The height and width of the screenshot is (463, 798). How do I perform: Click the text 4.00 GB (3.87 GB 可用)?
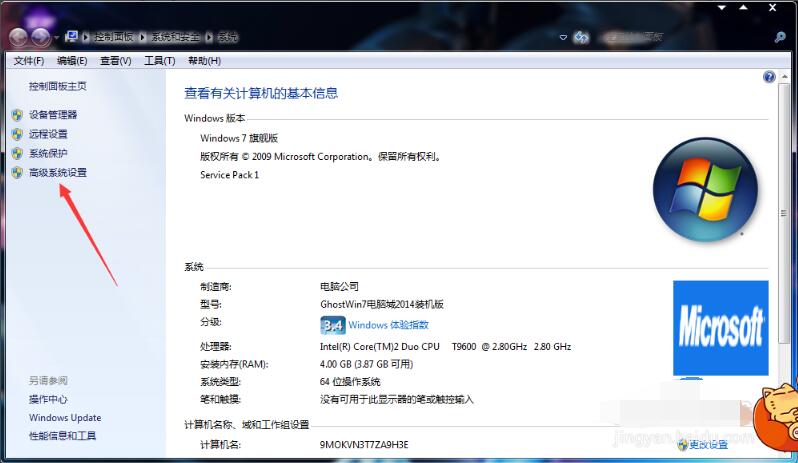pos(366,364)
